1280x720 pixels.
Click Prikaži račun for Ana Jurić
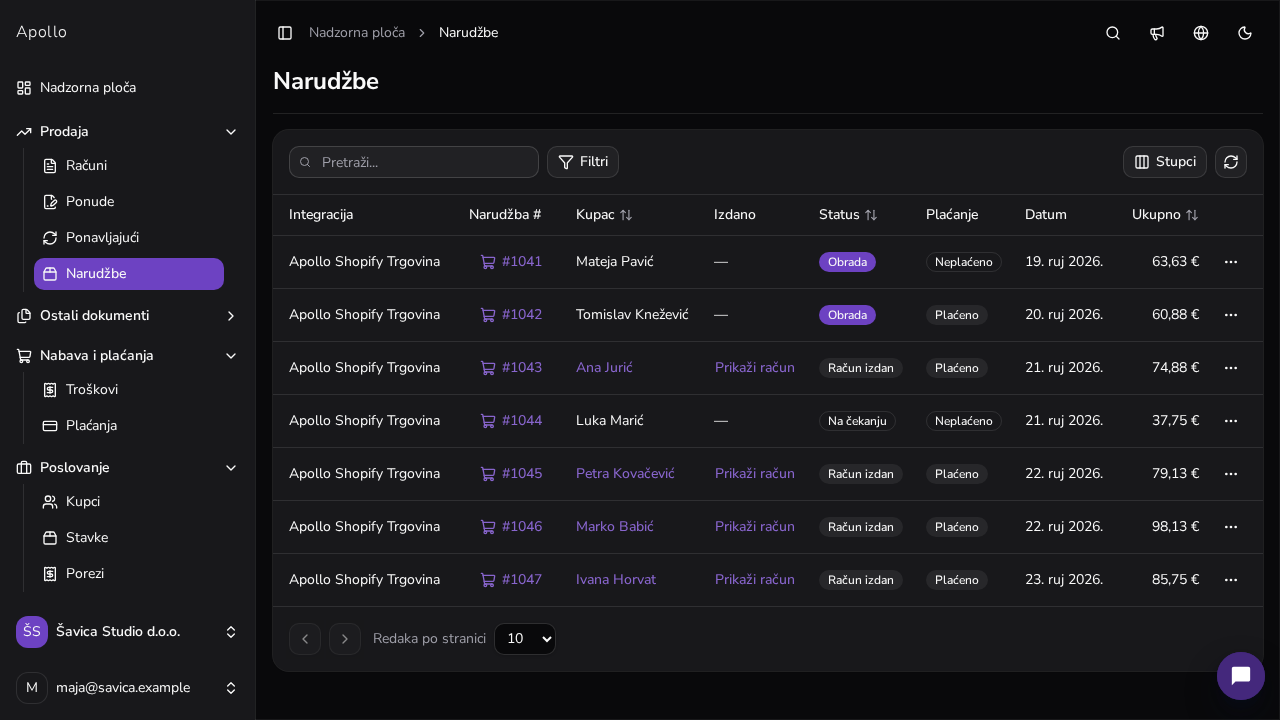click(755, 368)
